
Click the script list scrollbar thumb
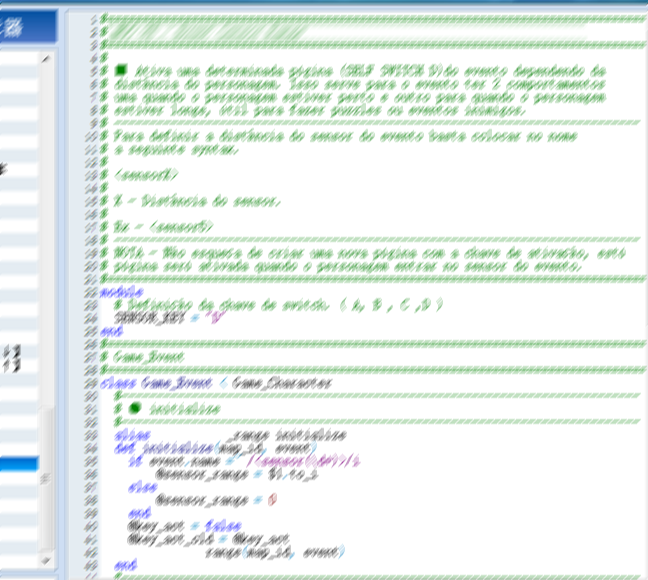click(x=48, y=479)
